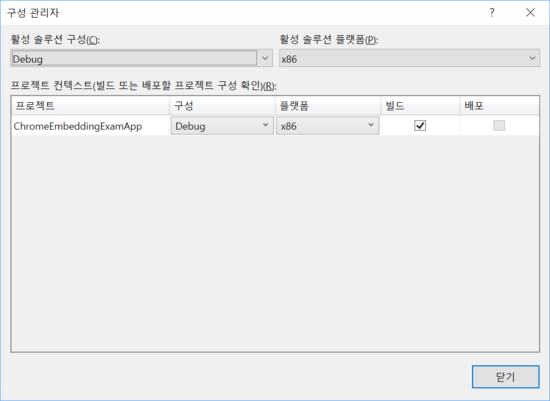Click the 배포 column header
Image resolution: width=550 pixels, height=401 pixels.
pyautogui.click(x=499, y=105)
